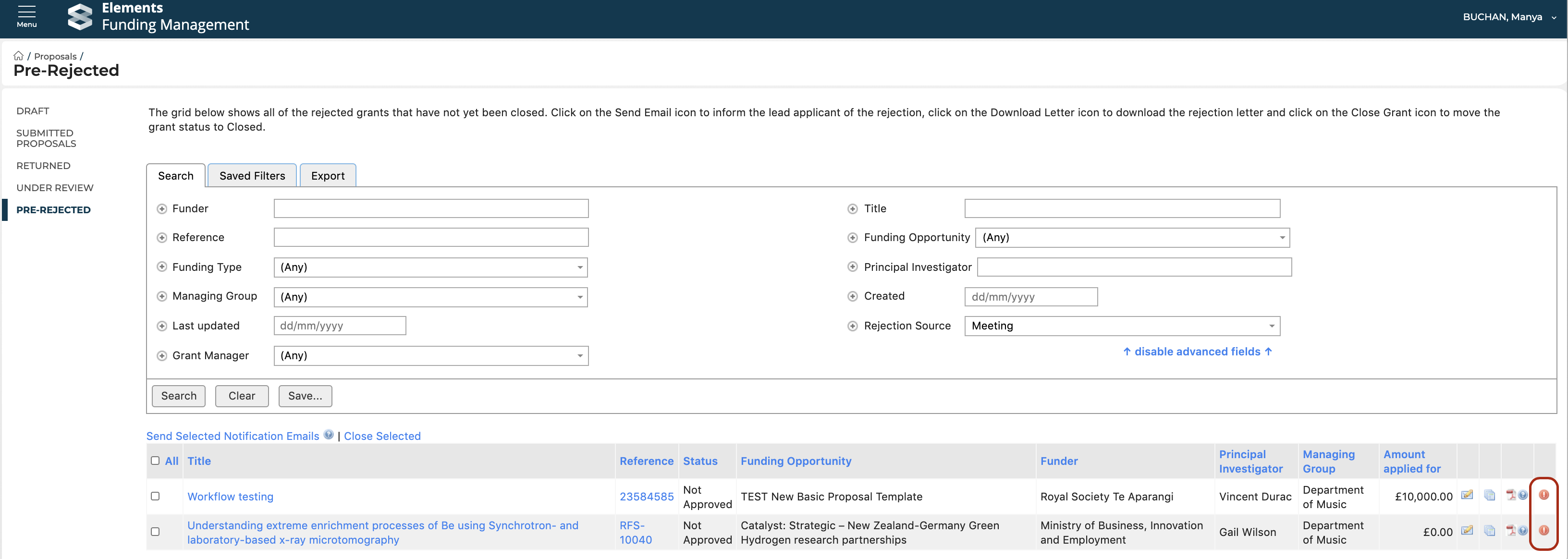Check the Workflow testing row checkbox
Image resolution: width=1568 pixels, height=559 pixels.
pos(155,497)
